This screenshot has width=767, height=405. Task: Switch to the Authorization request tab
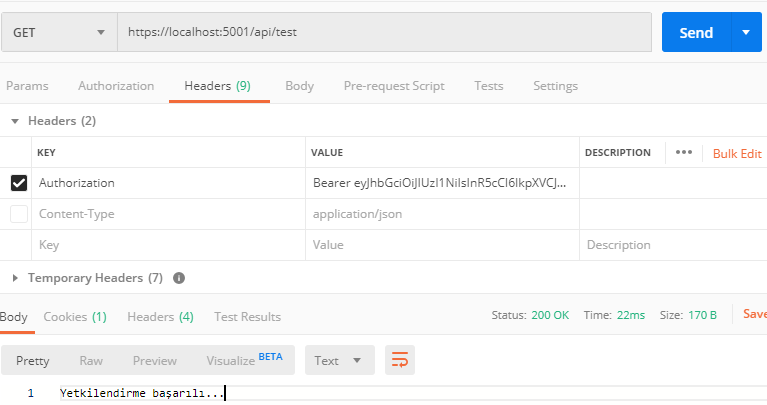click(x=116, y=86)
